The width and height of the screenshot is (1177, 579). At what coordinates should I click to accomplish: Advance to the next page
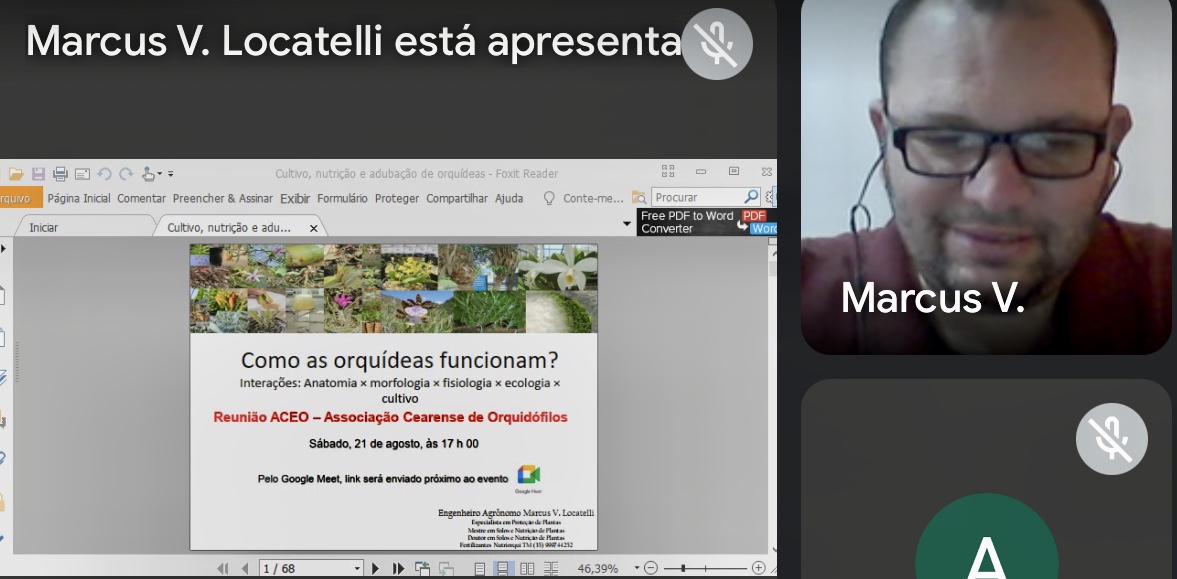point(375,568)
